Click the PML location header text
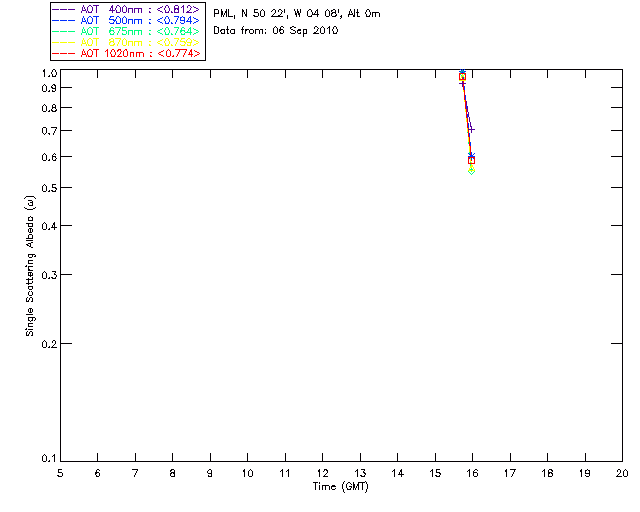The width and height of the screenshot is (640, 512). pos(297,14)
